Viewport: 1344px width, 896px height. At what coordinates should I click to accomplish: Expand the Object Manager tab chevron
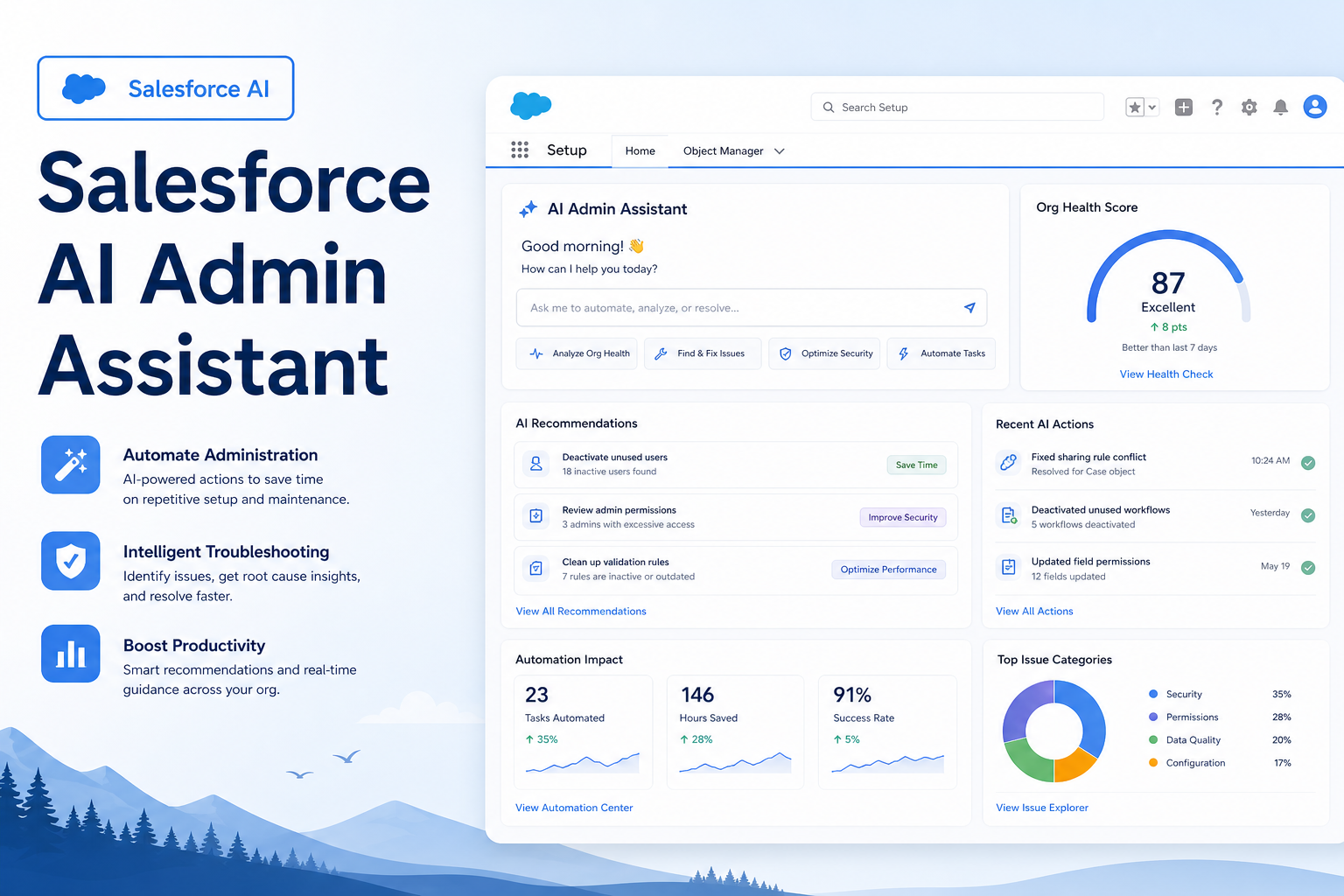click(x=780, y=151)
